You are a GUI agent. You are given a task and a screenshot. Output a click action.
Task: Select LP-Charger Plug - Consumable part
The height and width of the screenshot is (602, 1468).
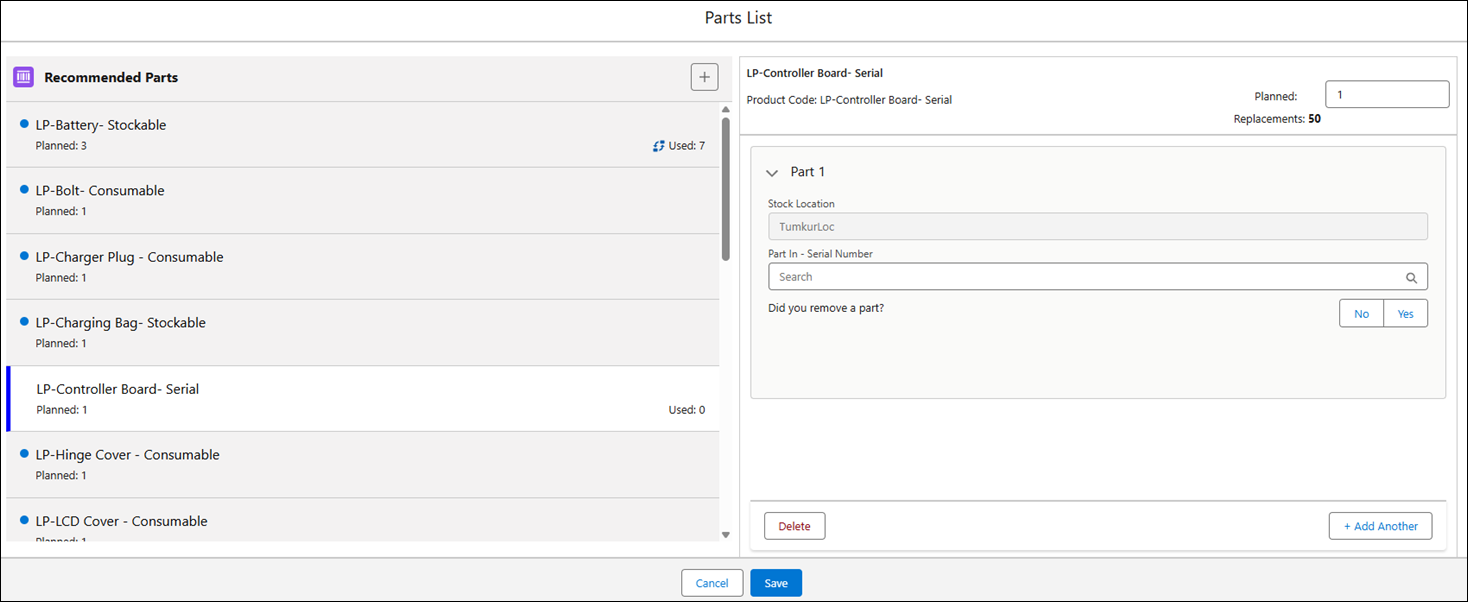(362, 267)
